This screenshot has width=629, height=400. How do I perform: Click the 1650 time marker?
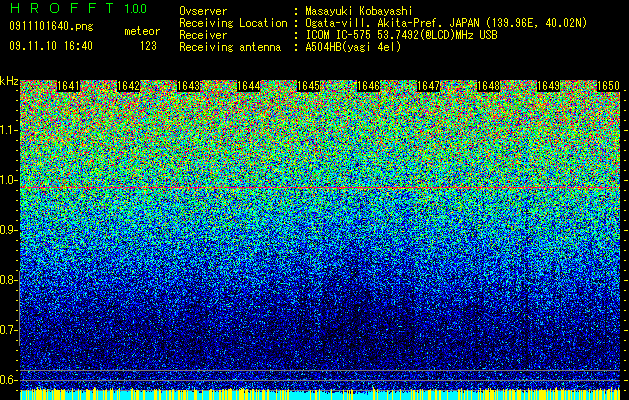608,86
